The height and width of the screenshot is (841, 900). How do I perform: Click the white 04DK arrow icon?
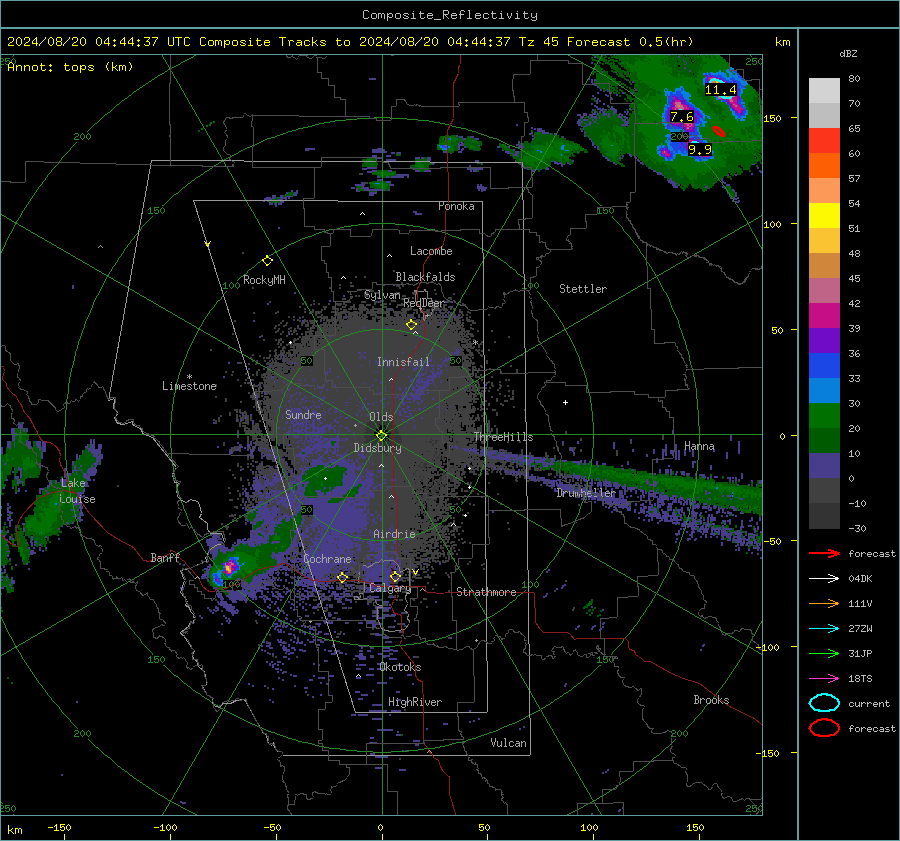coord(824,579)
